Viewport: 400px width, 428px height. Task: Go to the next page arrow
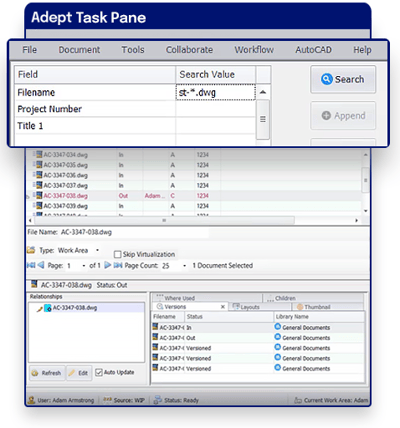107,265
